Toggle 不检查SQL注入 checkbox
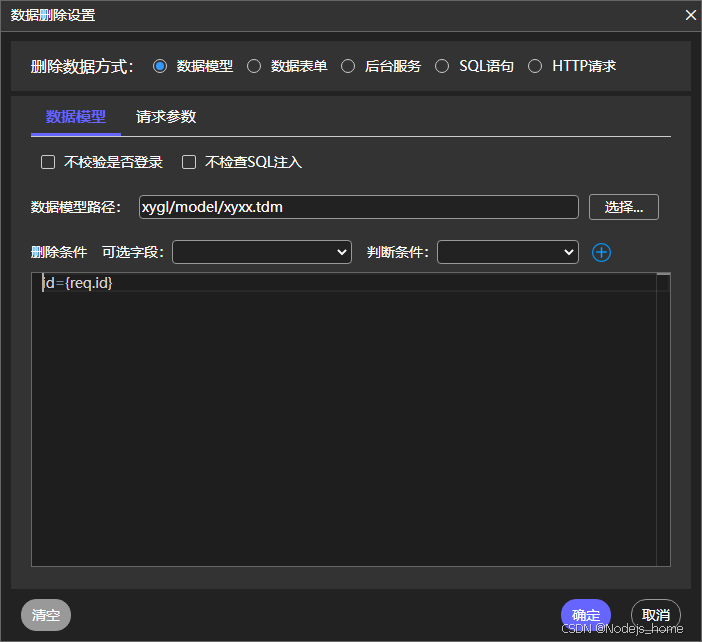This screenshot has width=702, height=642. (189, 162)
